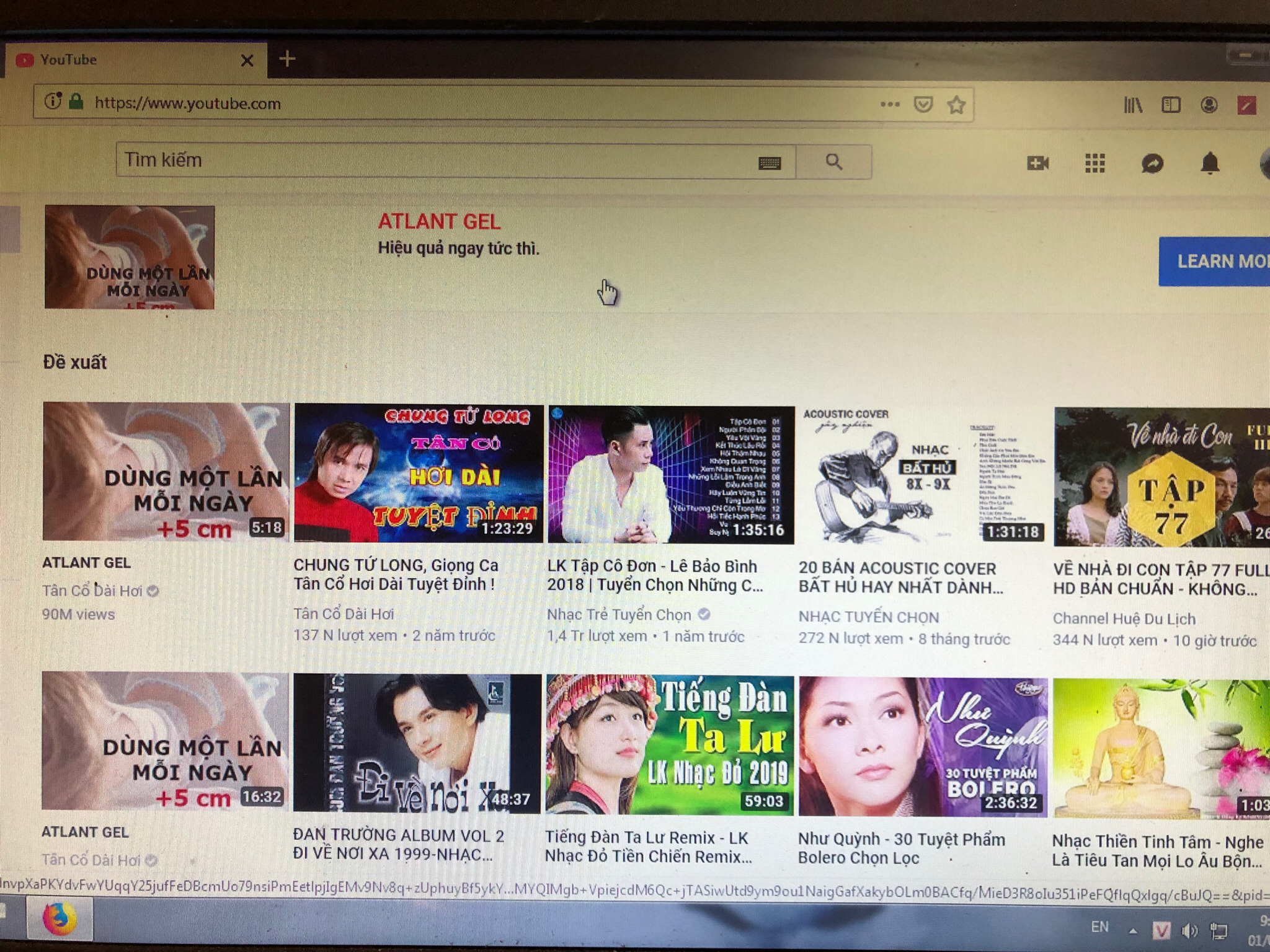Image resolution: width=1270 pixels, height=952 pixels.
Task: Click the LEARN MORE ad button
Action: (1214, 262)
